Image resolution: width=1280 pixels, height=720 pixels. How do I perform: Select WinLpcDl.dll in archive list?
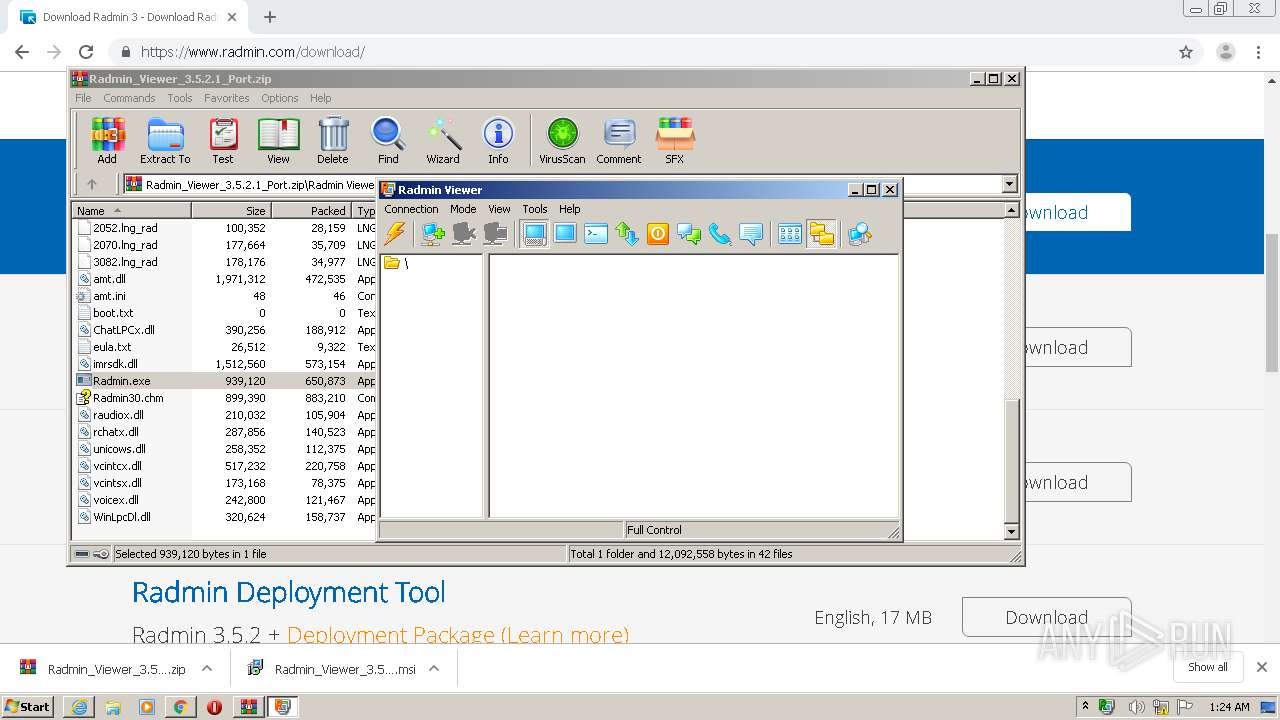[x=122, y=517]
